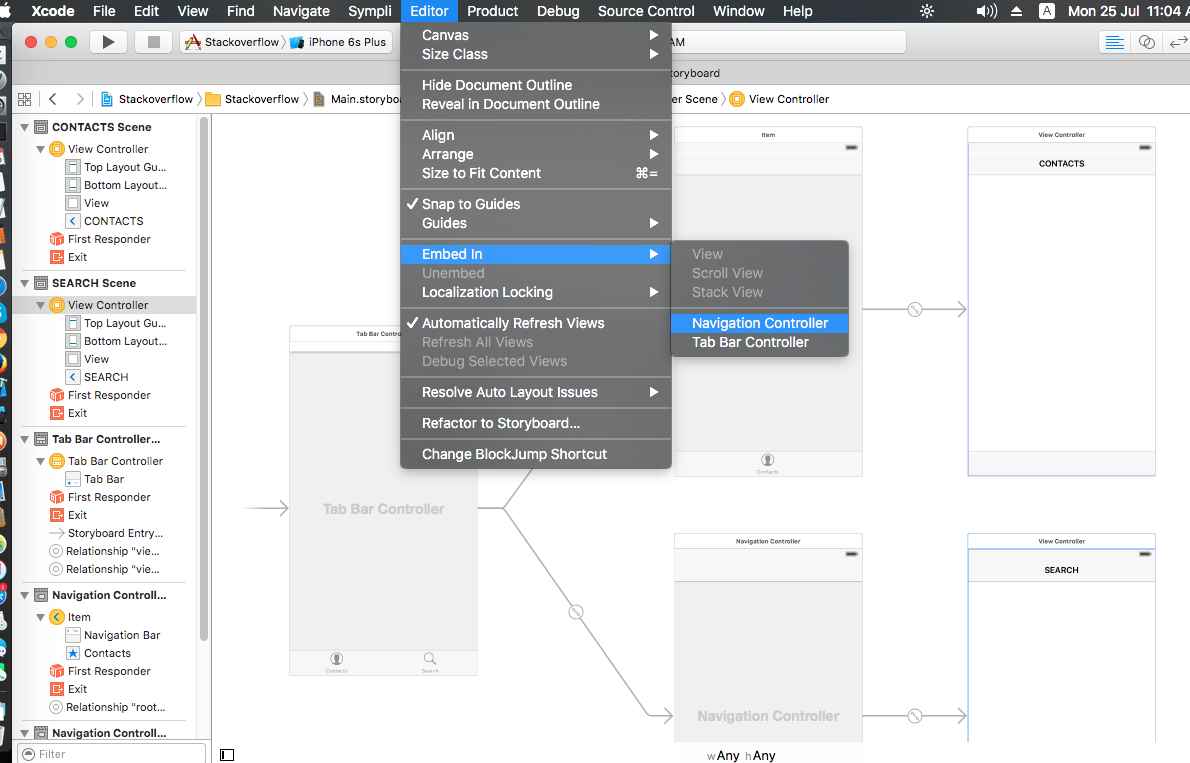This screenshot has height=763, width=1190.
Task: Click the segue icon between Item scene and CONTACTS
Action: point(915,309)
